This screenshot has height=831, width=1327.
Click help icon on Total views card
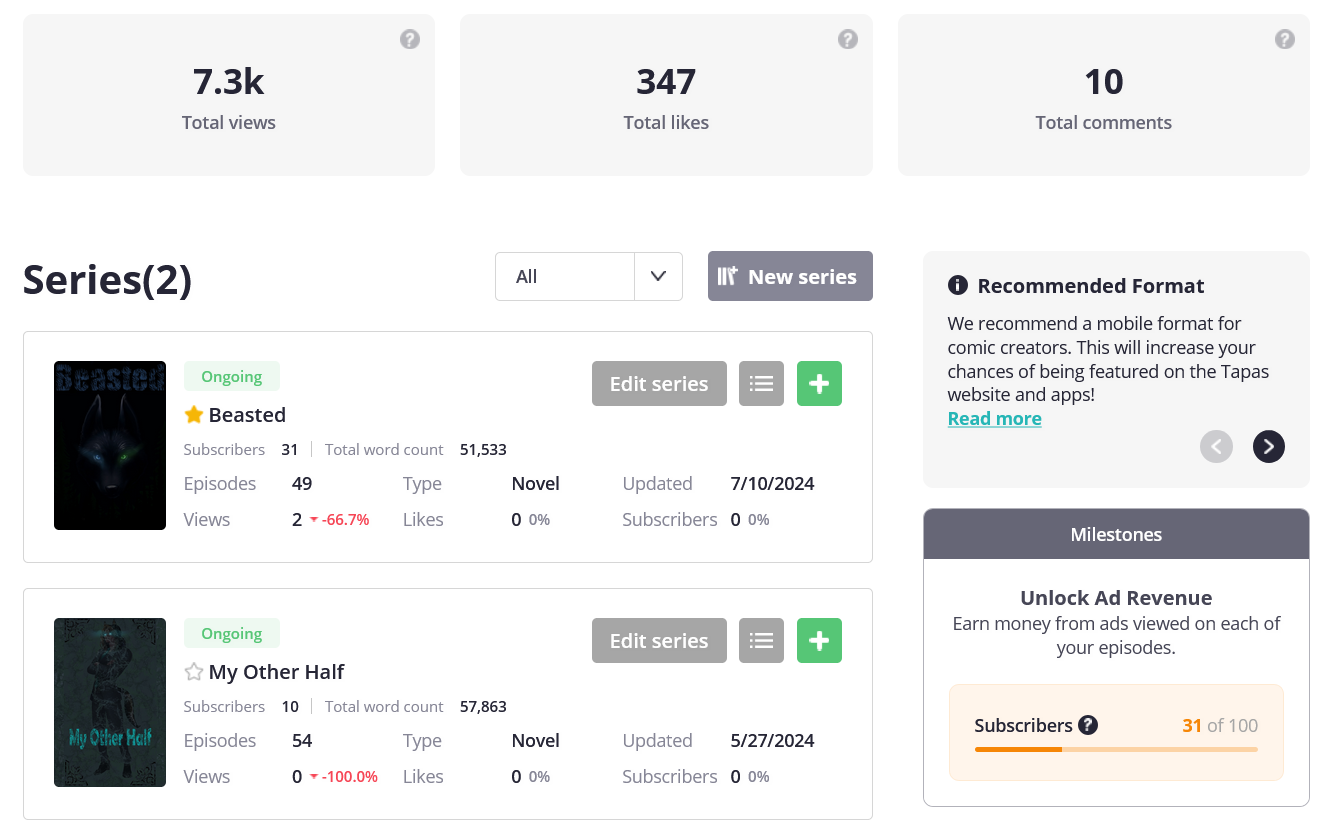tap(410, 39)
